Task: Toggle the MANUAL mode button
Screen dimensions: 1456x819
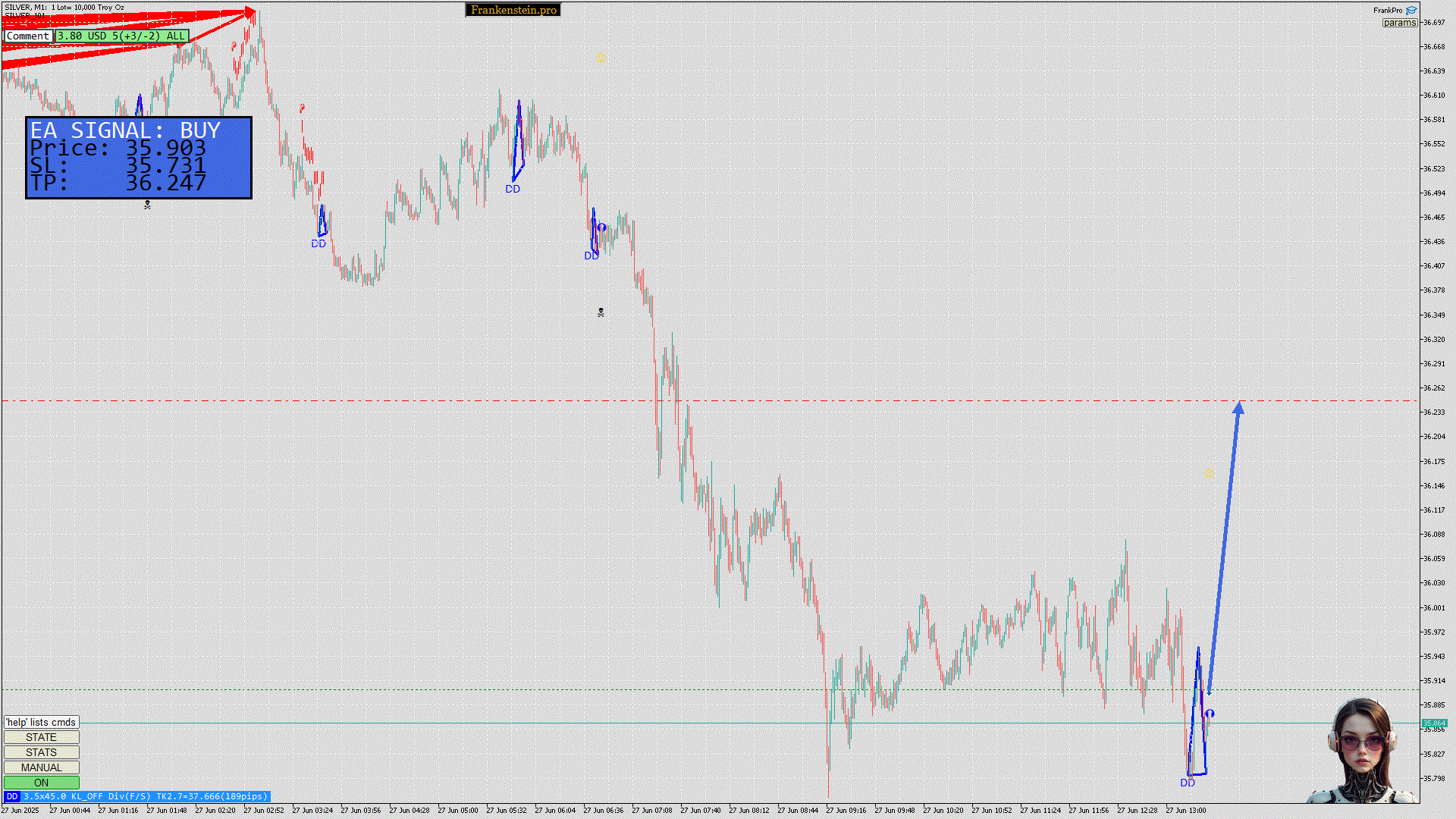Action: pyautogui.click(x=41, y=767)
